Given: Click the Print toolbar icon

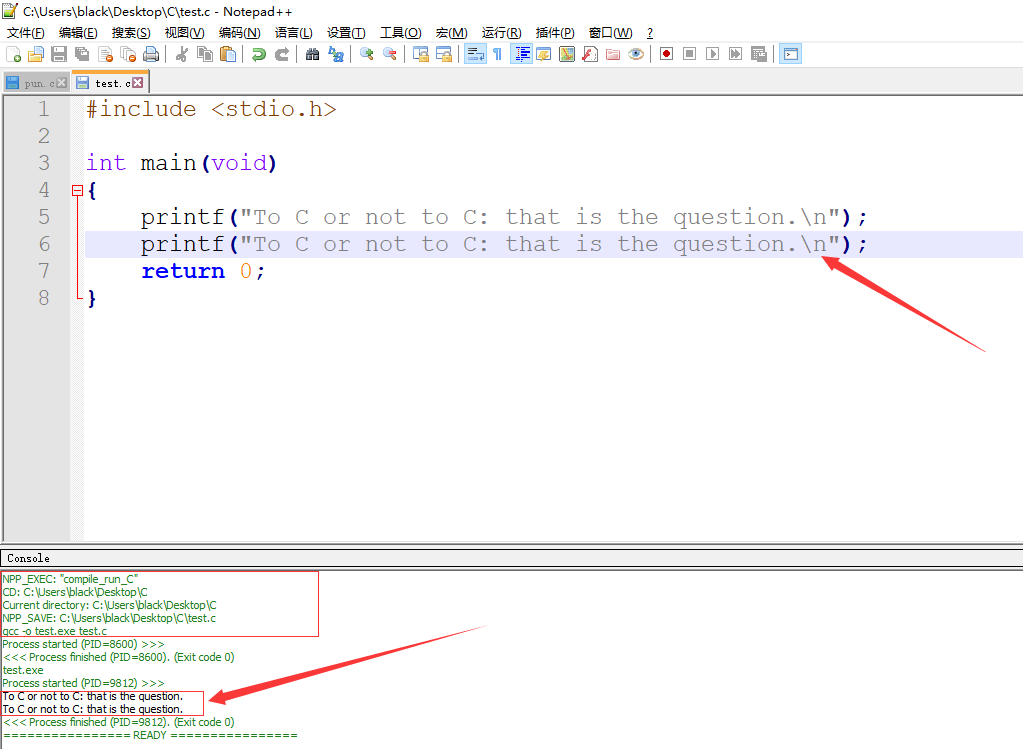Looking at the screenshot, I should tap(151, 54).
